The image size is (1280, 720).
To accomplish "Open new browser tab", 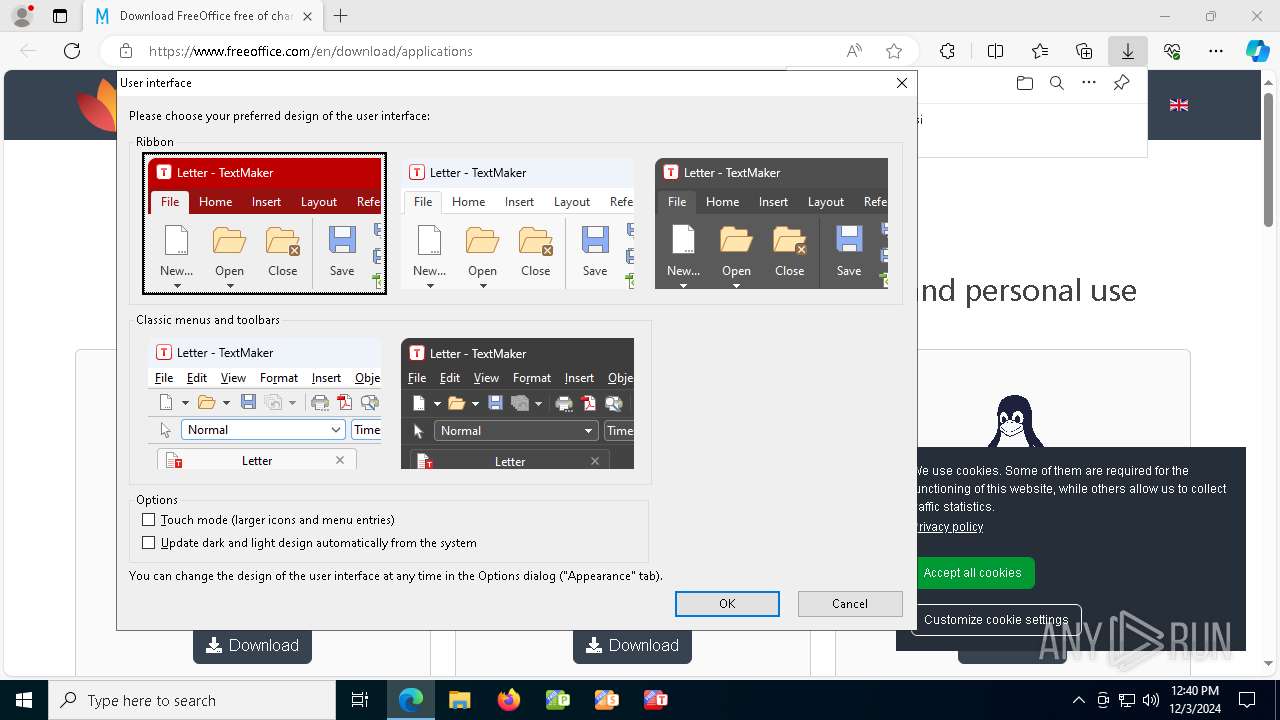I will tap(341, 16).
